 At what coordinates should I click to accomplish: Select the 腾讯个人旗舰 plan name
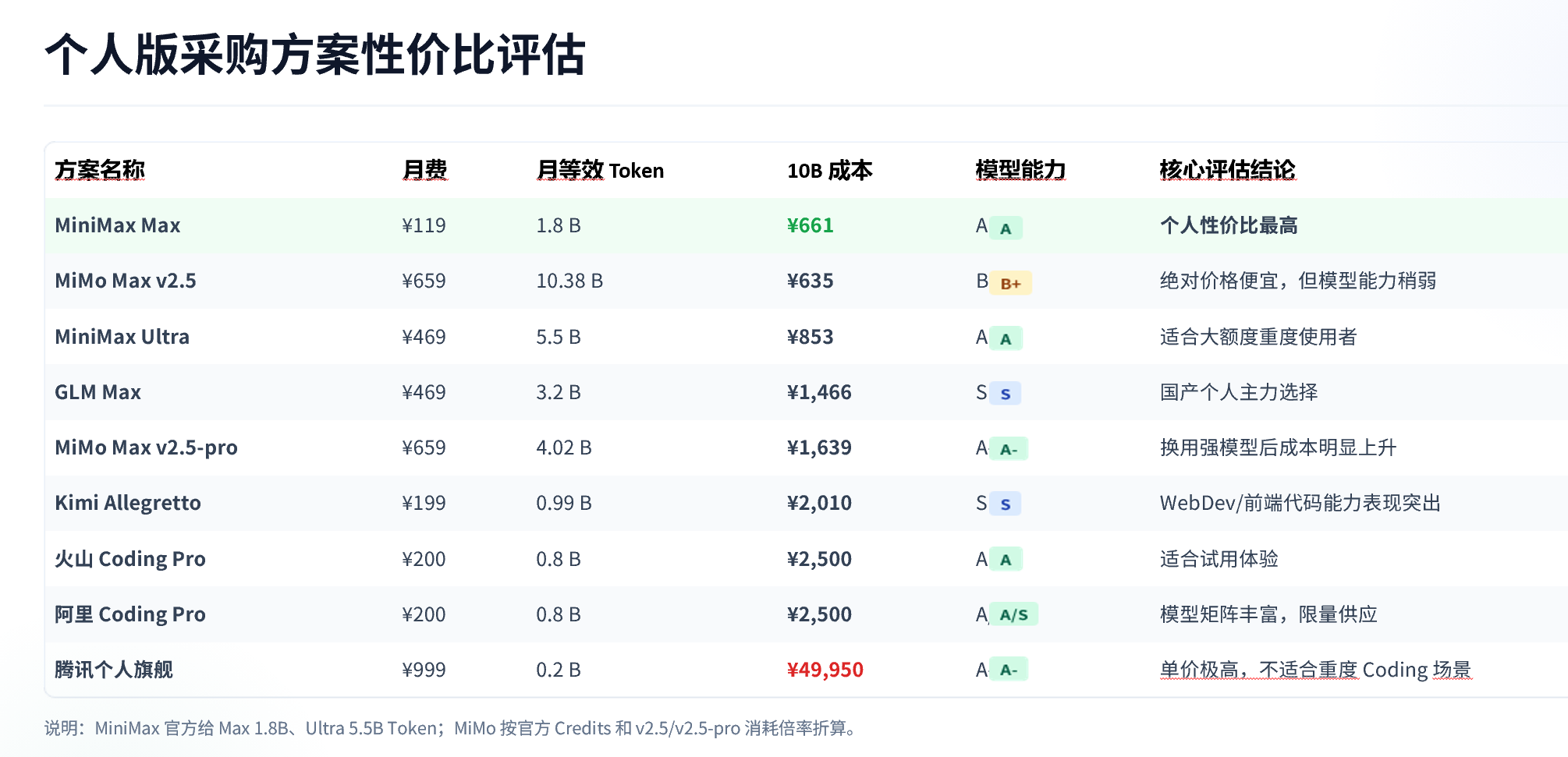[114, 670]
